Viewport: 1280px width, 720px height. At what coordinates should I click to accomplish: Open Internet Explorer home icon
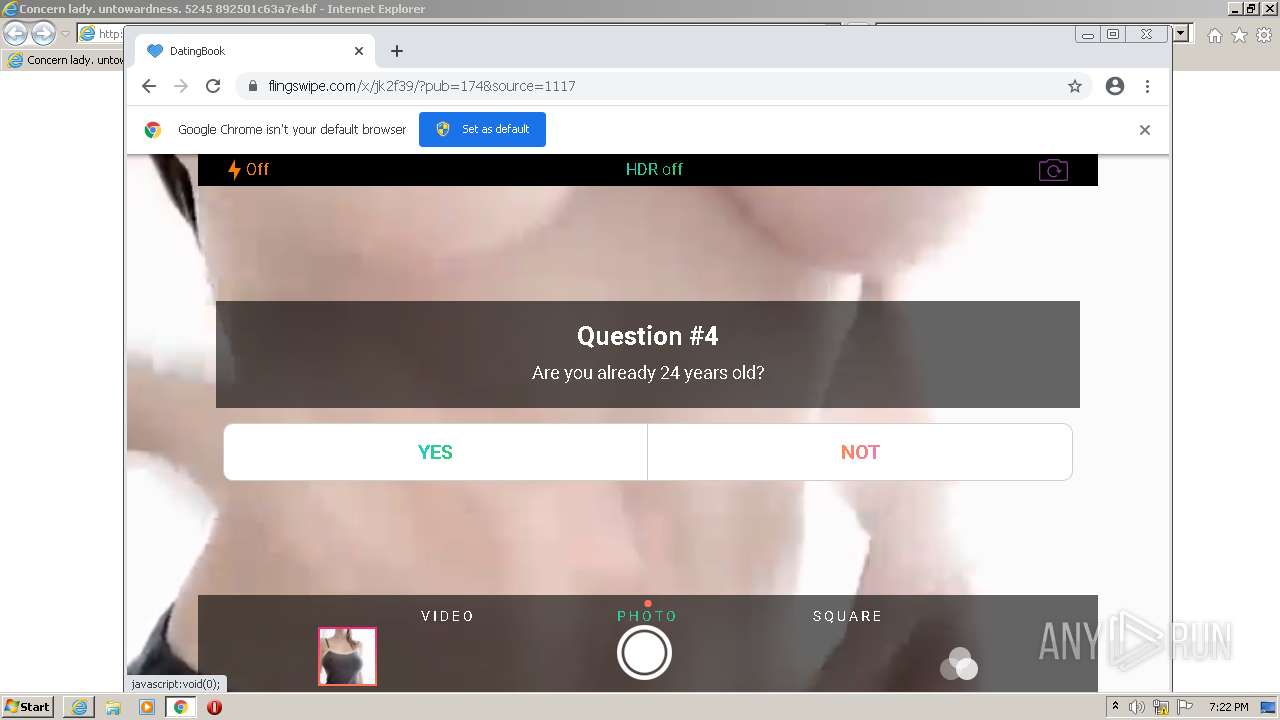[1214, 35]
